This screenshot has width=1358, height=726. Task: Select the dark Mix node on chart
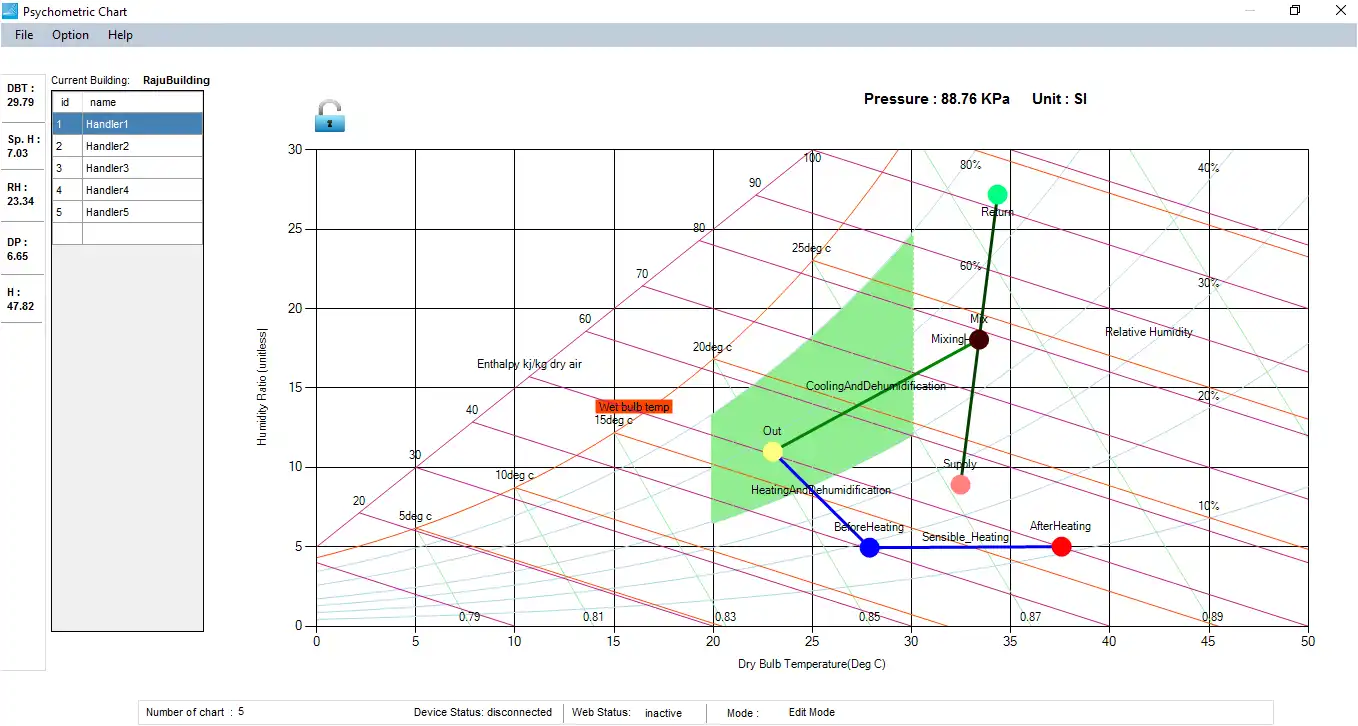coord(979,340)
